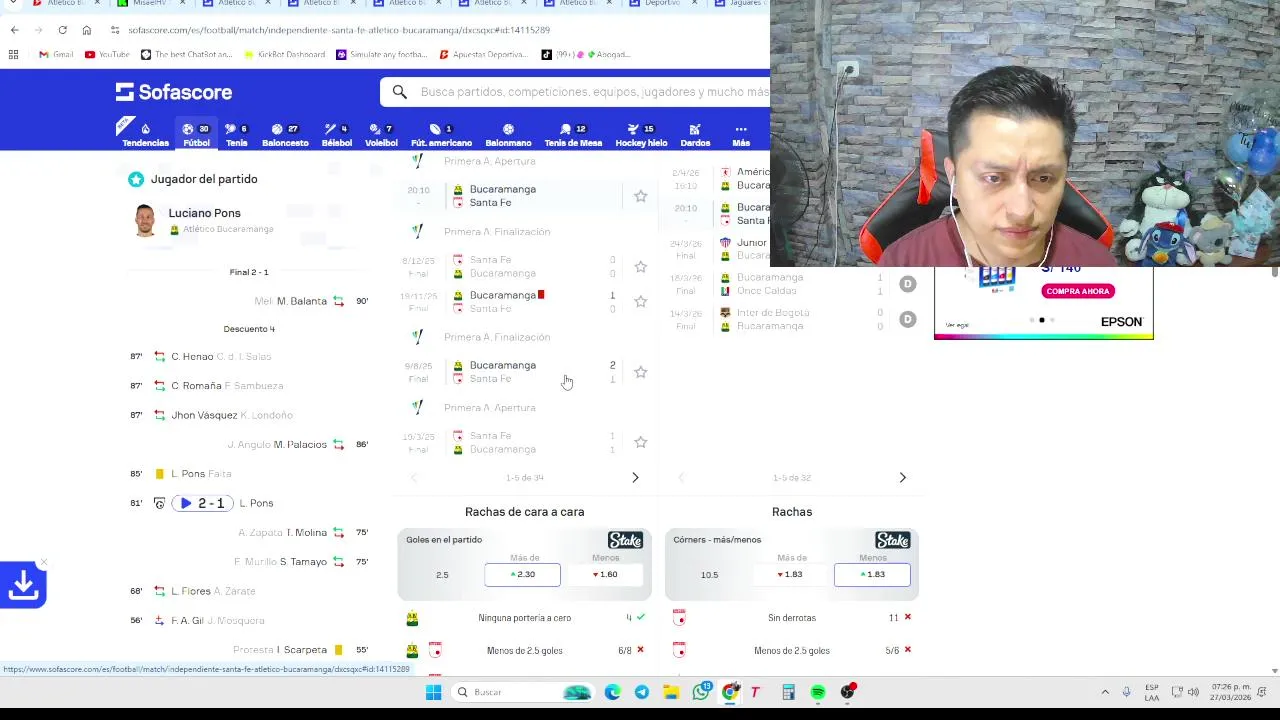
Task: Star the 8/12/25 Santa Fe match
Action: 641,266
